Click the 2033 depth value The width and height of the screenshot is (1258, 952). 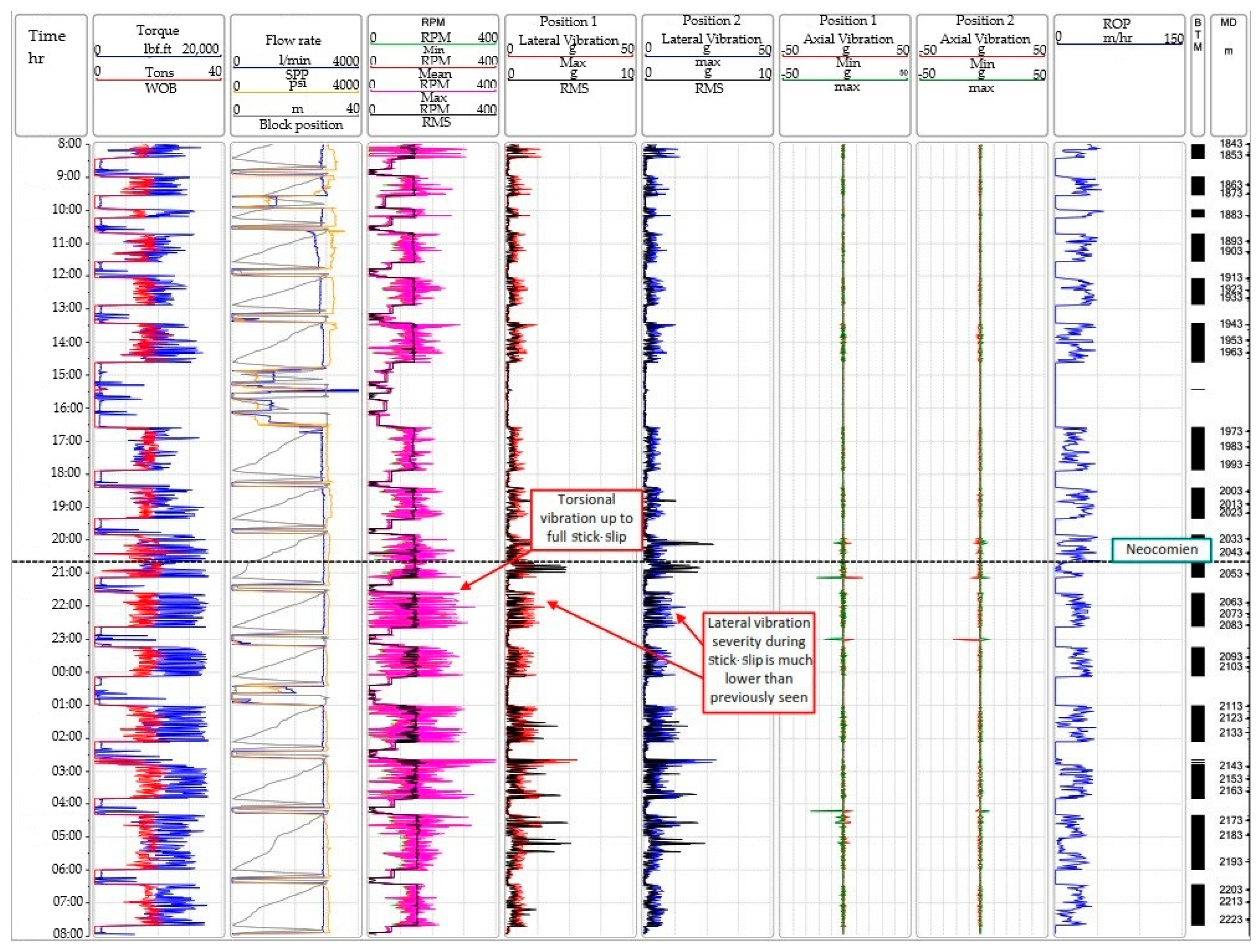pos(1231,538)
